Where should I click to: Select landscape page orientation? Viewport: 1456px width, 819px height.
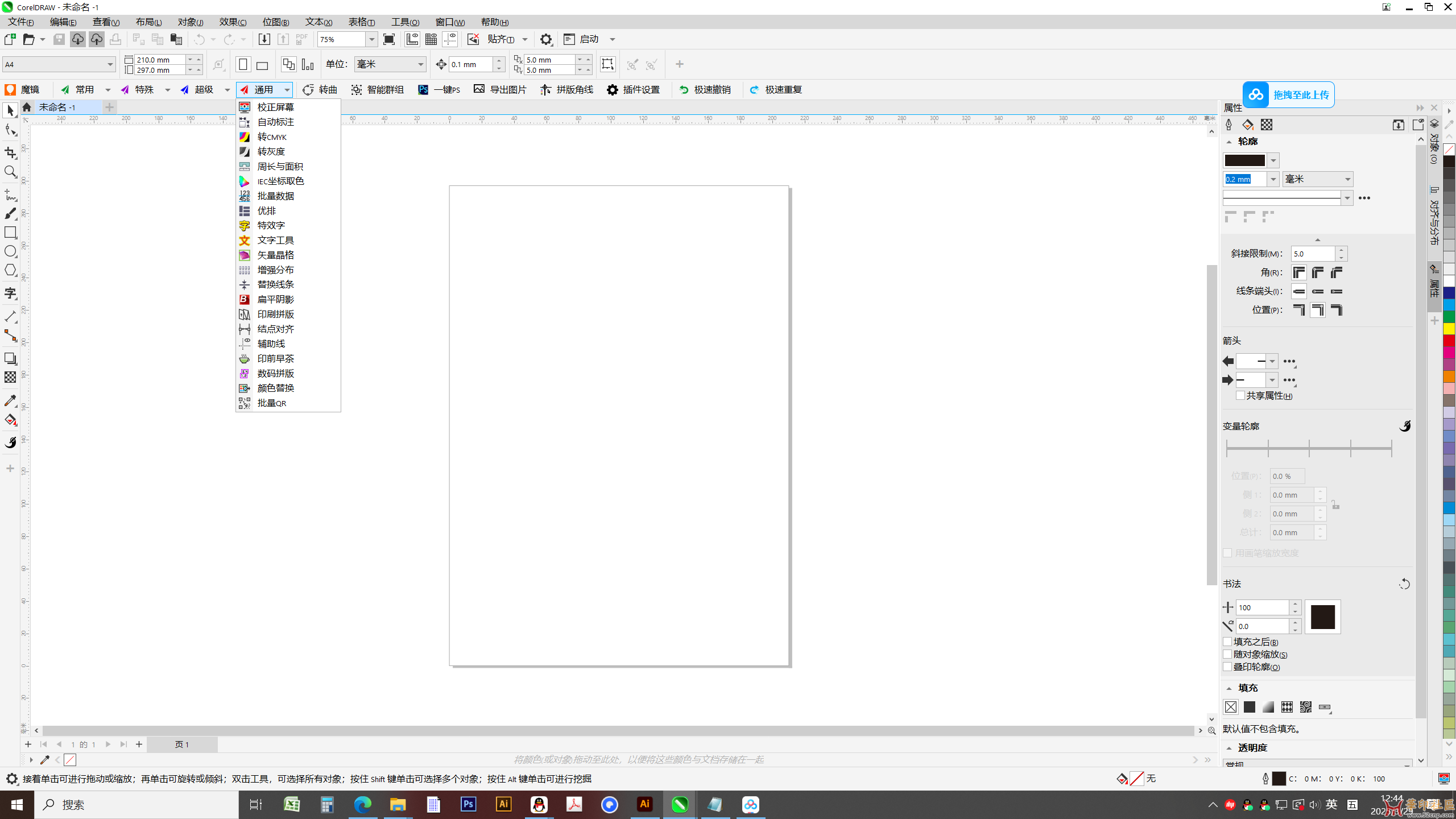click(262, 64)
